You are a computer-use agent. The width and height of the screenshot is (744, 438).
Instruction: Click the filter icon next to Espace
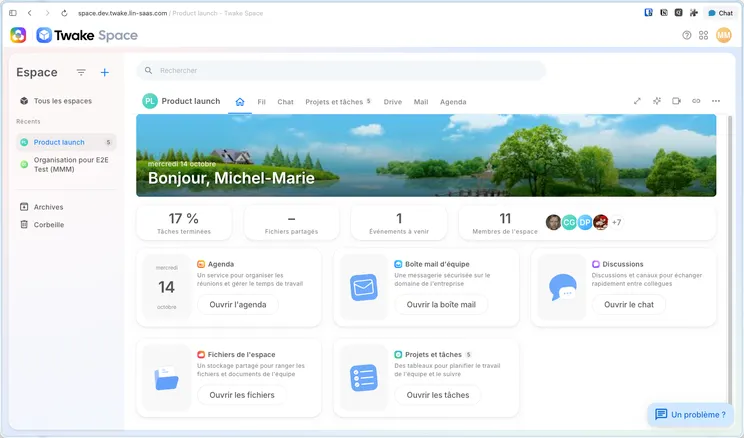(x=81, y=72)
